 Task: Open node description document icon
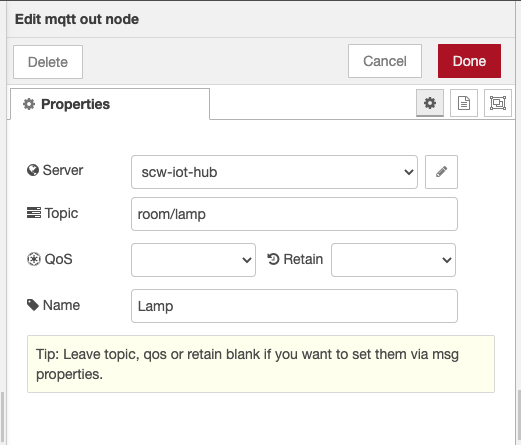(464, 103)
